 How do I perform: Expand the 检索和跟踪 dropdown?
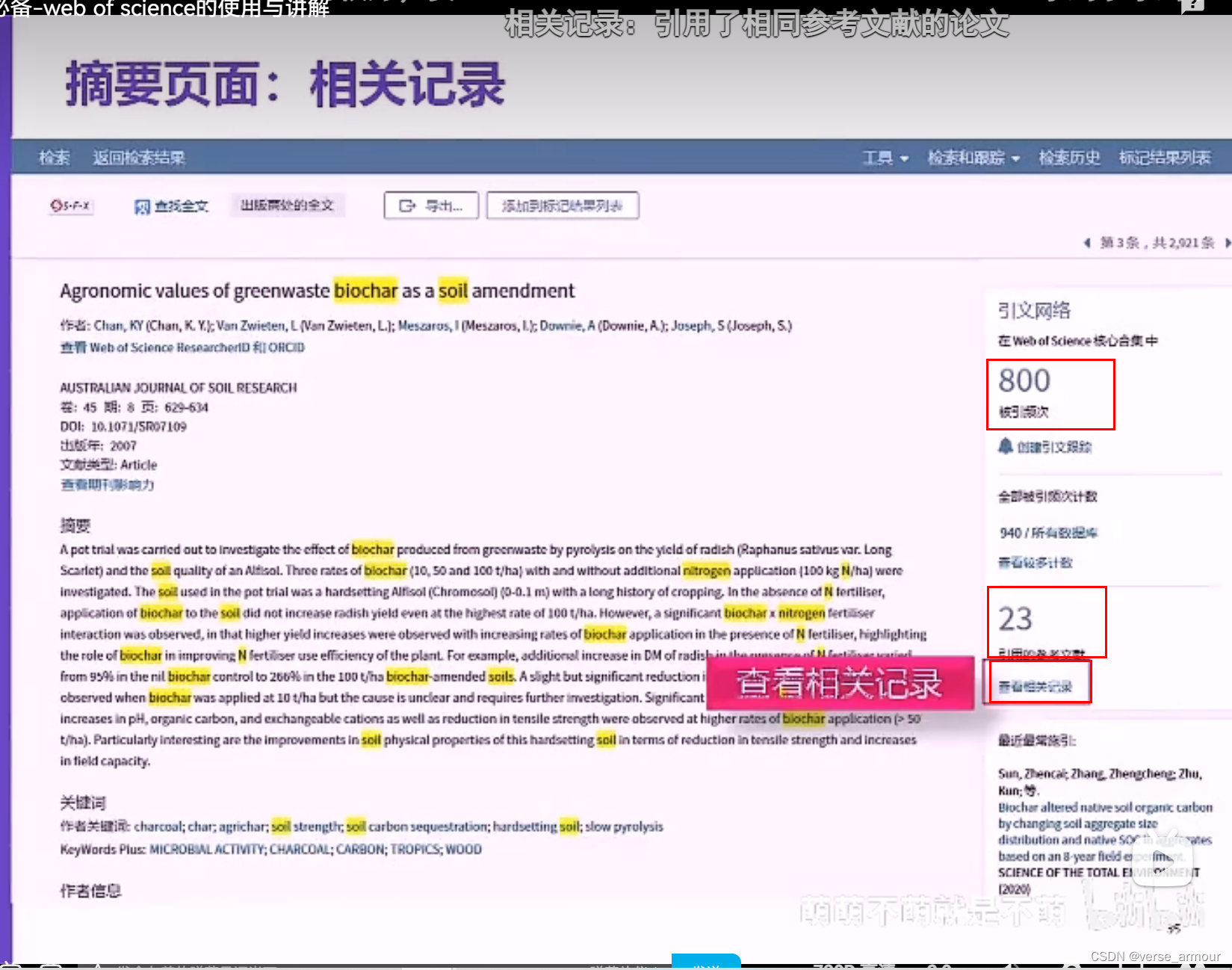click(973, 158)
